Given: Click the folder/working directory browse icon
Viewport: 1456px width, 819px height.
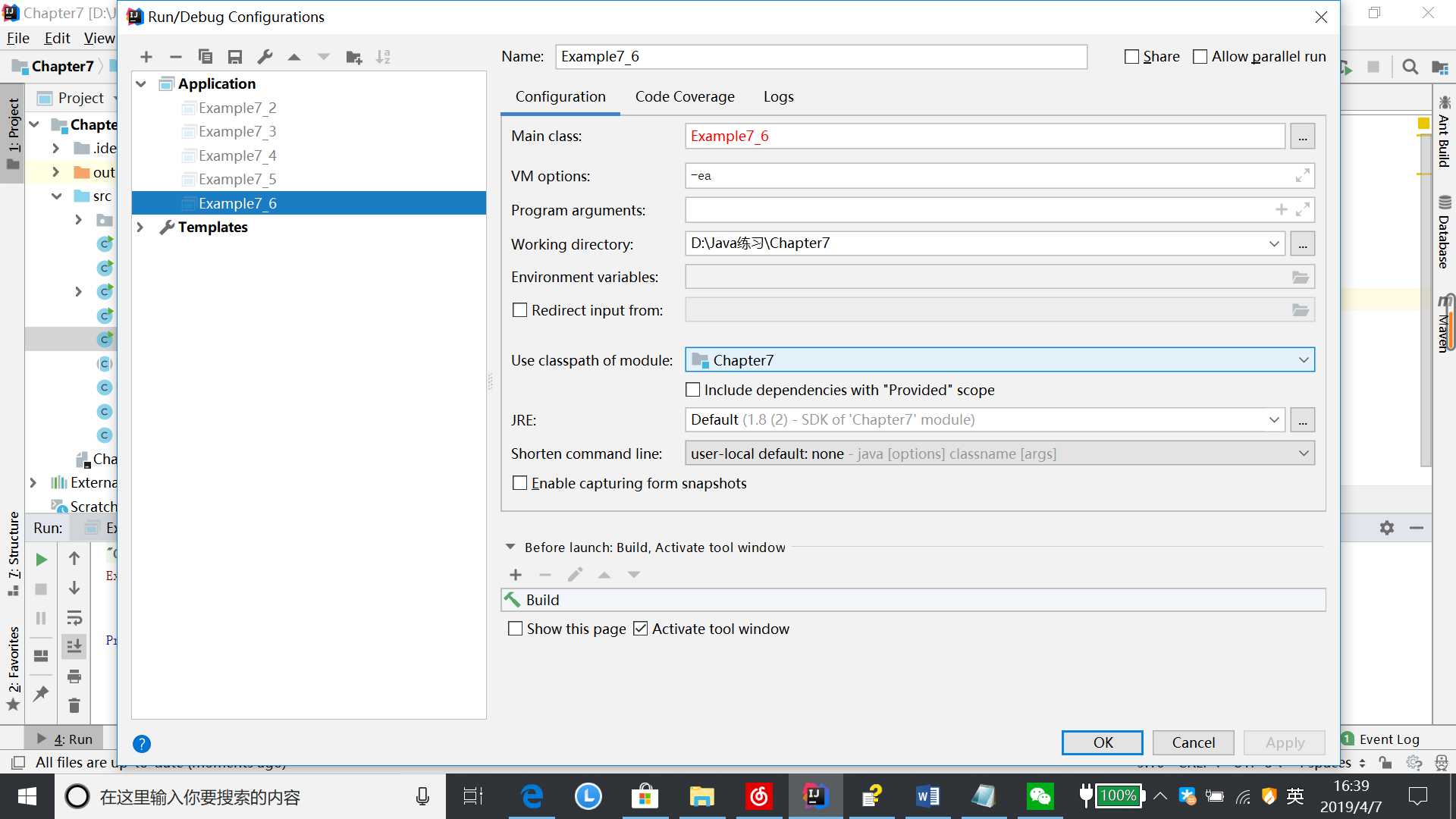Looking at the screenshot, I should (1302, 243).
